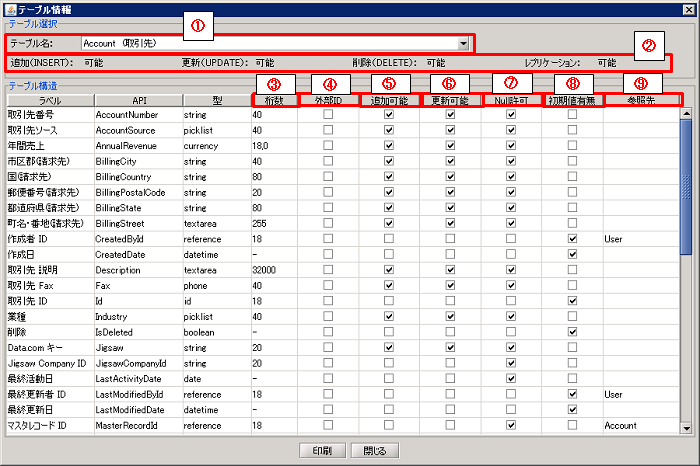Click the 型 column header
The width and height of the screenshot is (700, 466).
click(216, 100)
